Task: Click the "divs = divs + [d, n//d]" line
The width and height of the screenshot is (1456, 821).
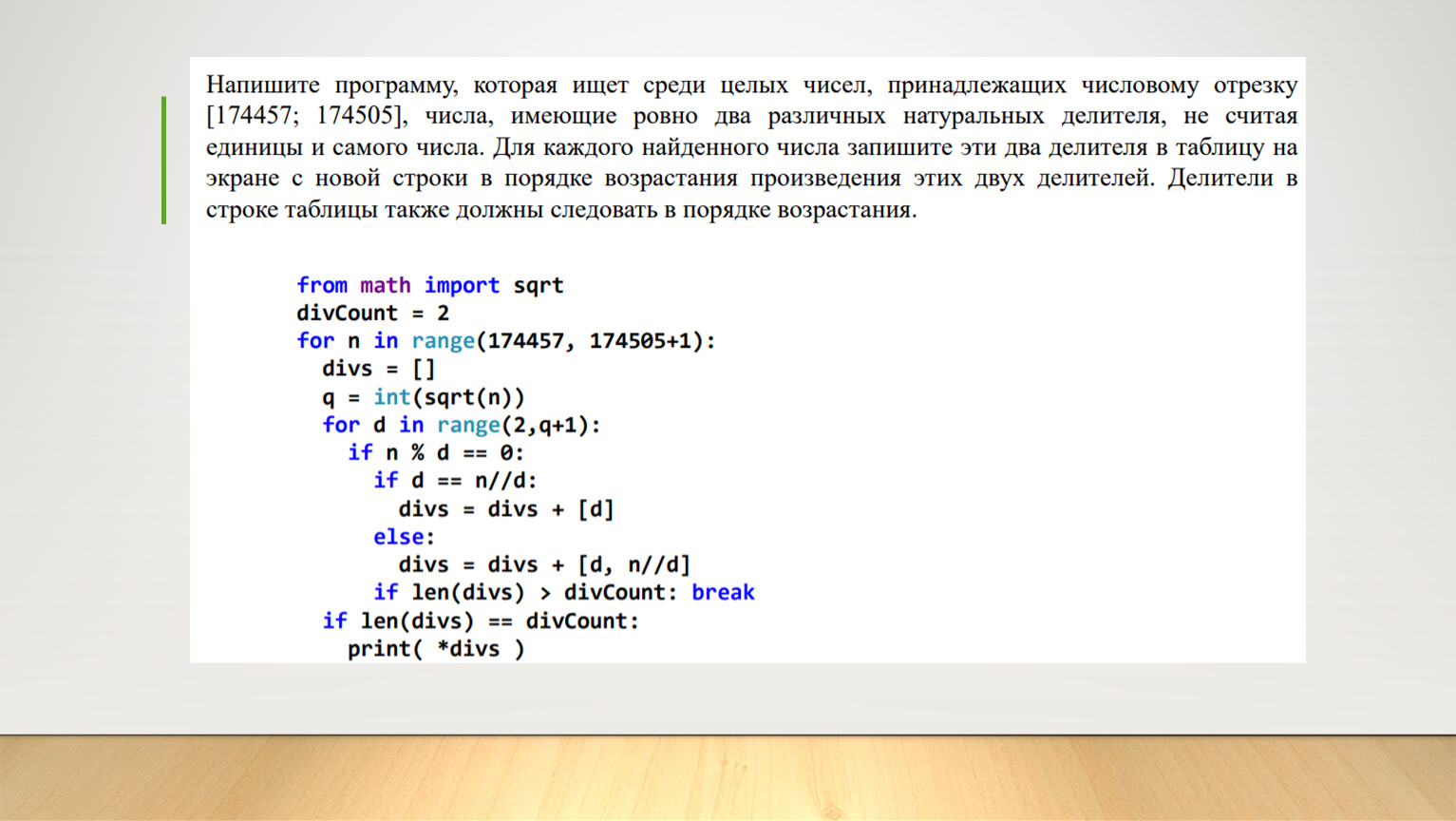Action: [543, 564]
